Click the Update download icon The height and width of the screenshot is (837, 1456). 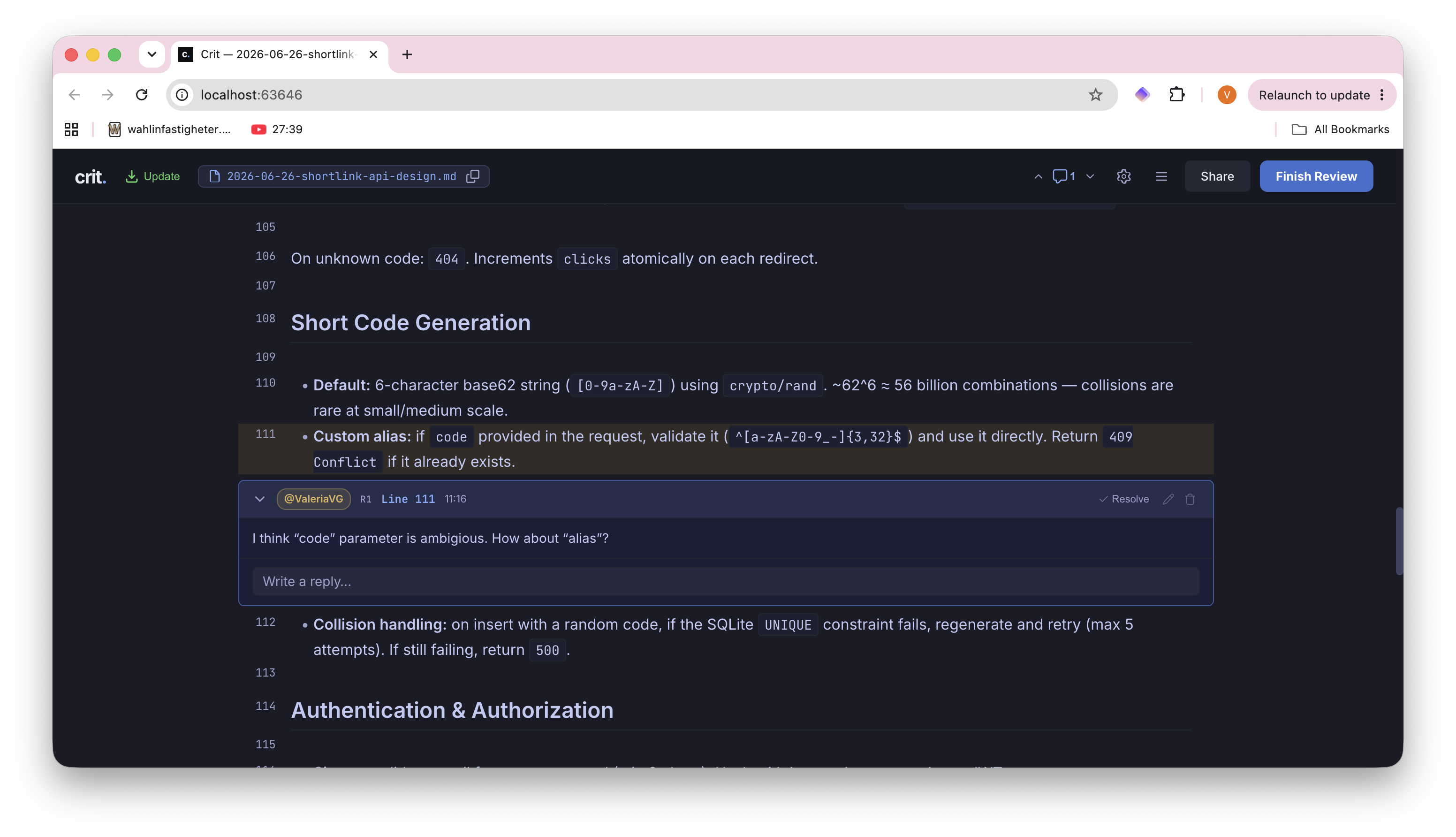pyautogui.click(x=132, y=176)
